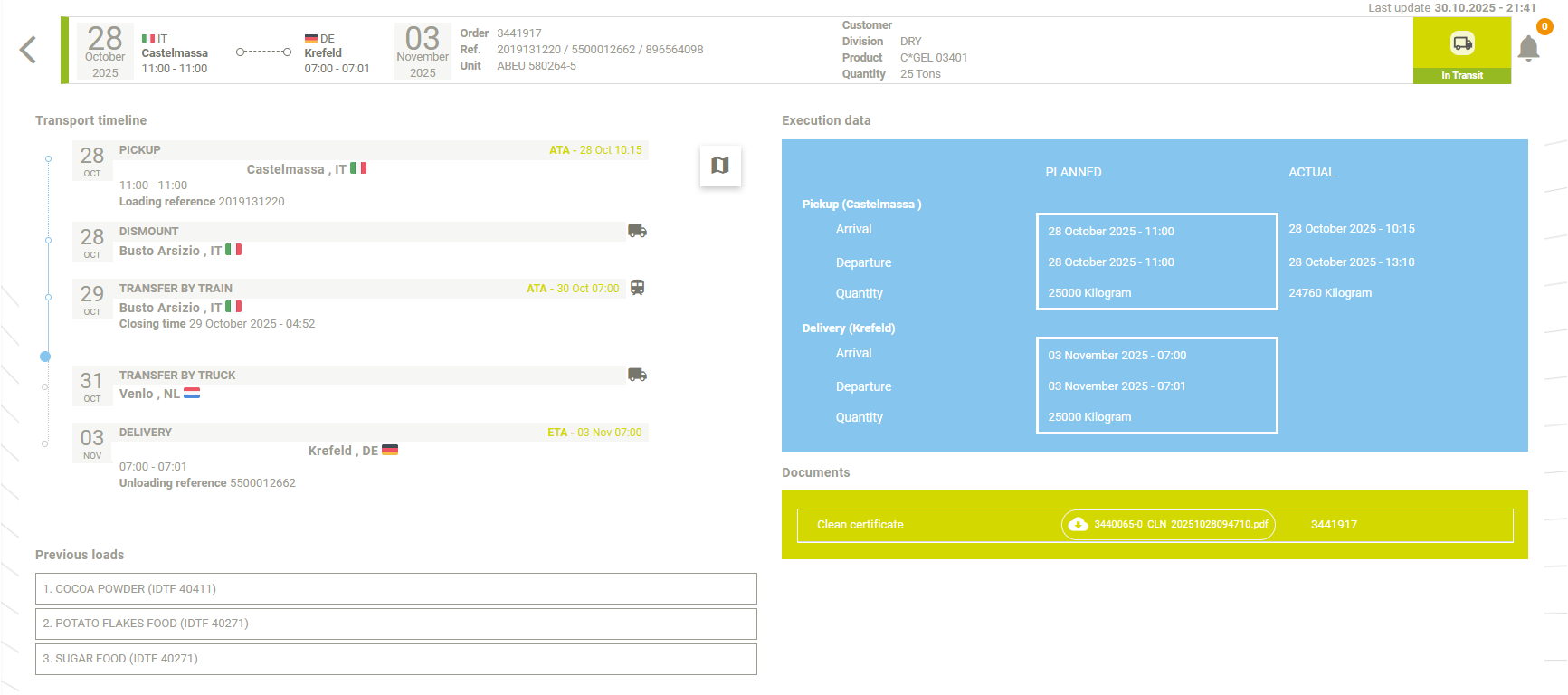1568x695 pixels.
Task: Click the truck icon on Dismount row
Action: (637, 231)
